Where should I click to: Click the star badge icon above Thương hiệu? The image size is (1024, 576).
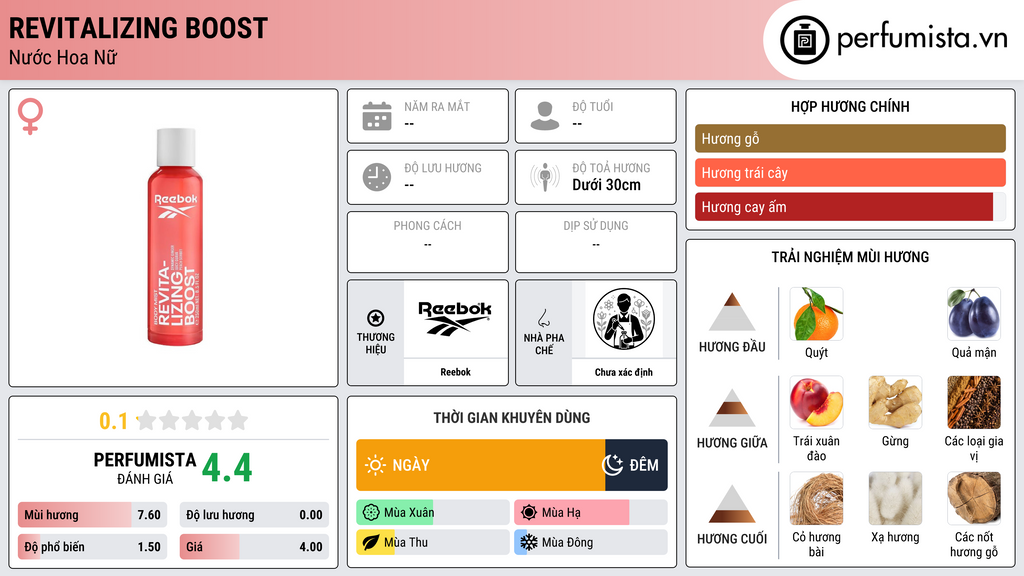376,318
